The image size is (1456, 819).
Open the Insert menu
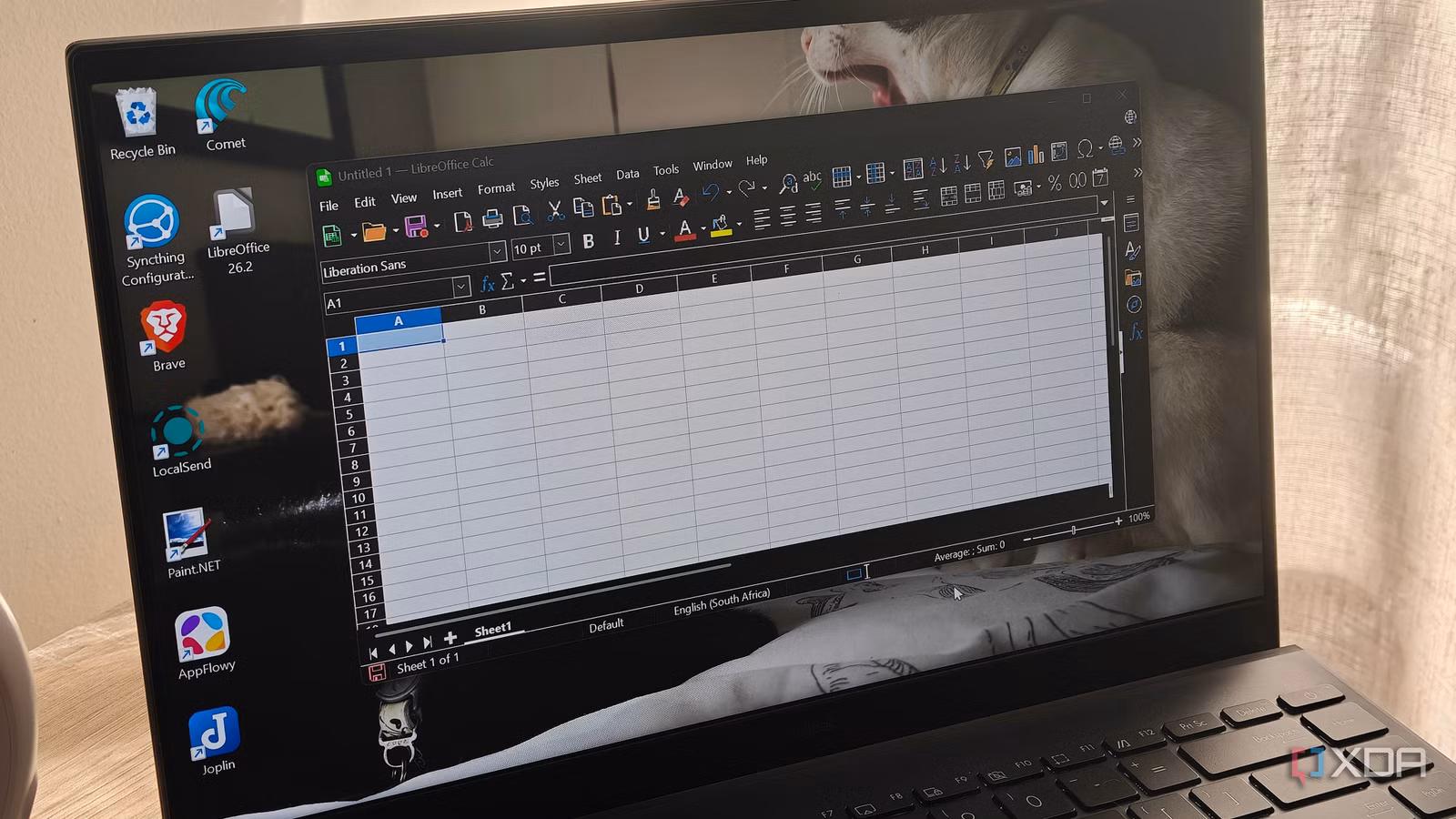point(447,194)
